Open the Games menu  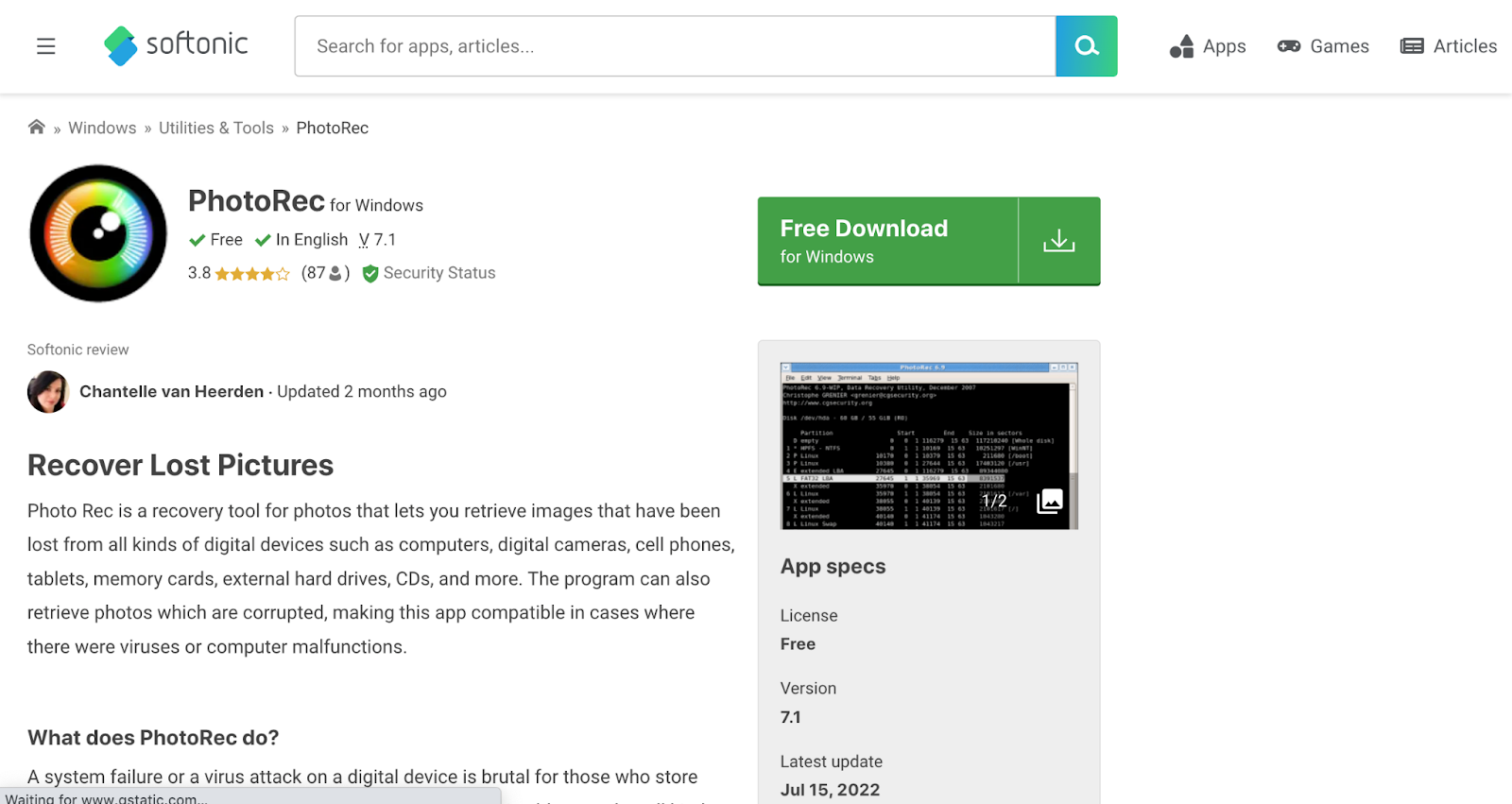pyautogui.click(x=1323, y=46)
